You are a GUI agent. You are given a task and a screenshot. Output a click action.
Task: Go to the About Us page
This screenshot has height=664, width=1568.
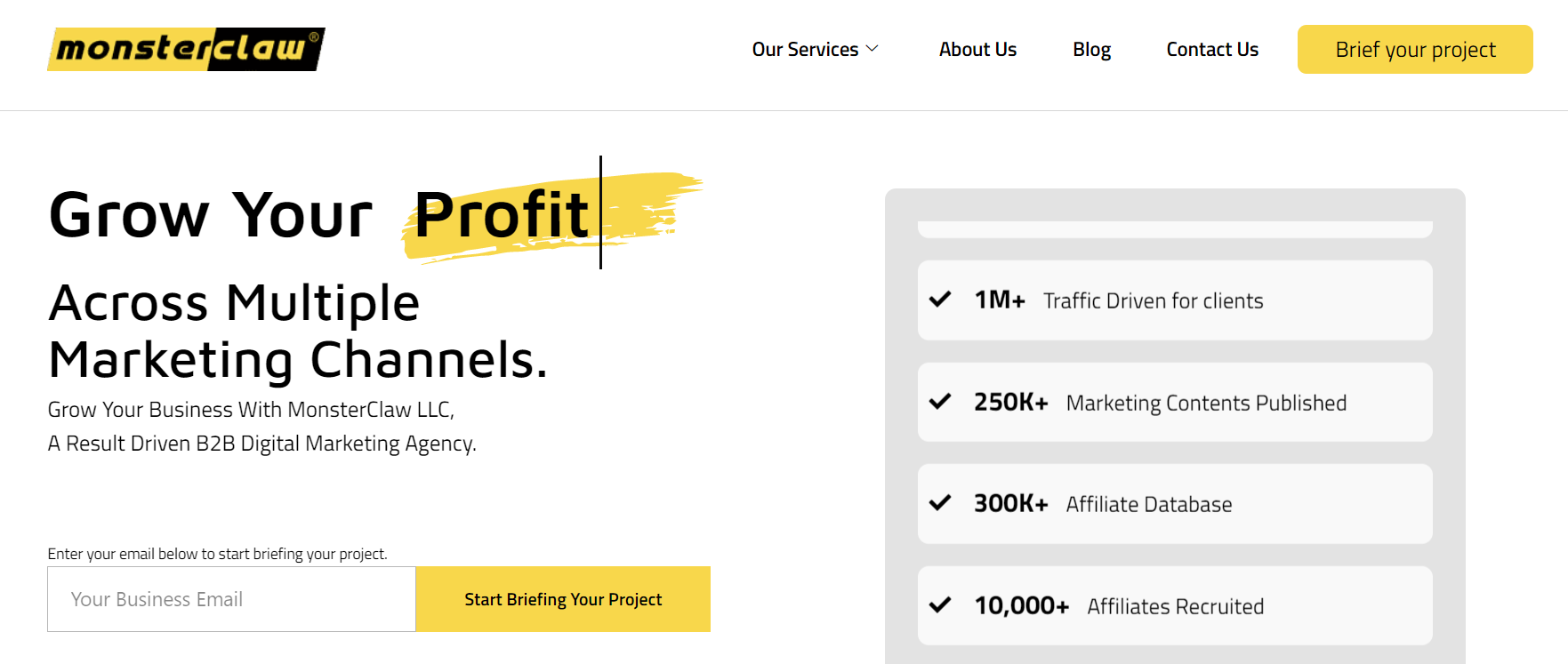[x=977, y=50]
